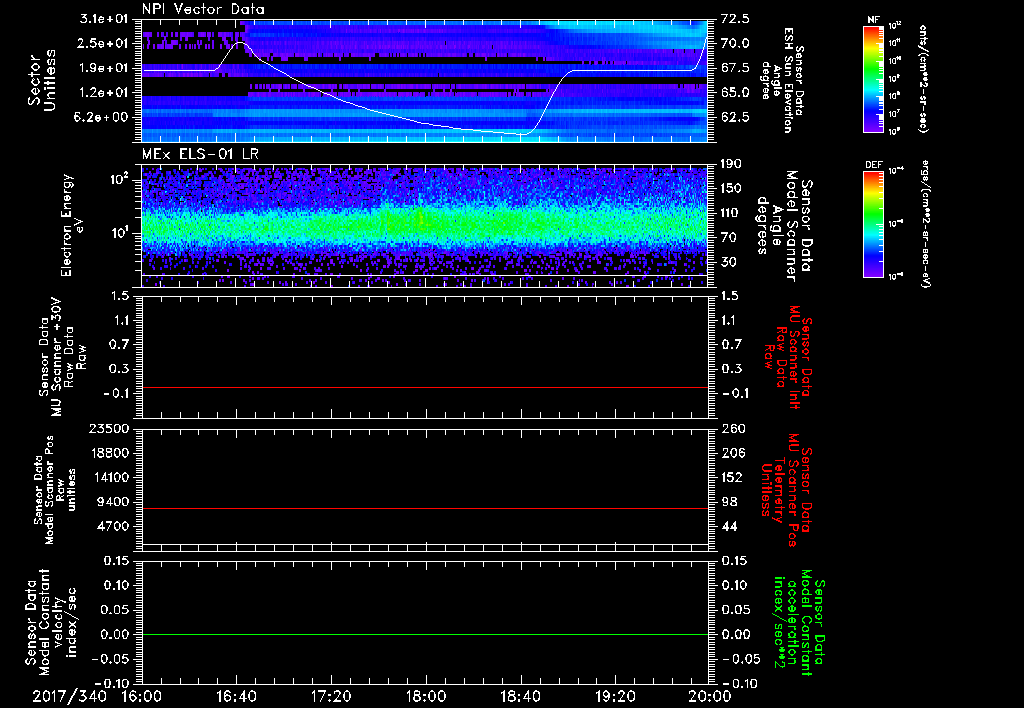Viewport: 1024px width, 708px height.
Task: Click the 62.5 sun elevation tick label
Action: tap(735, 117)
